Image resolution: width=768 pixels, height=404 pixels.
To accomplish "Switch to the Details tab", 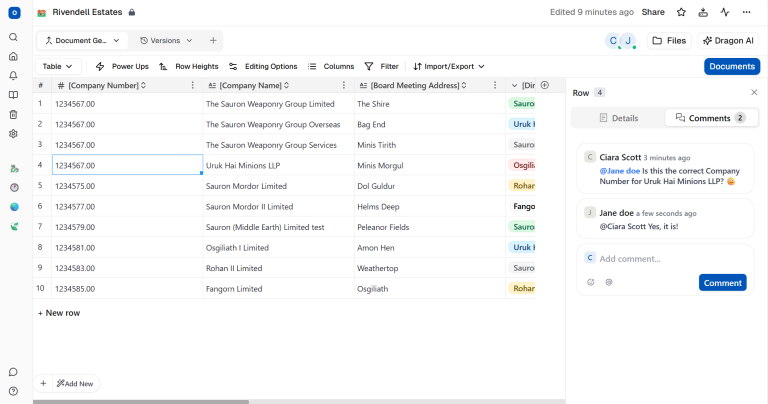I will click(617, 118).
